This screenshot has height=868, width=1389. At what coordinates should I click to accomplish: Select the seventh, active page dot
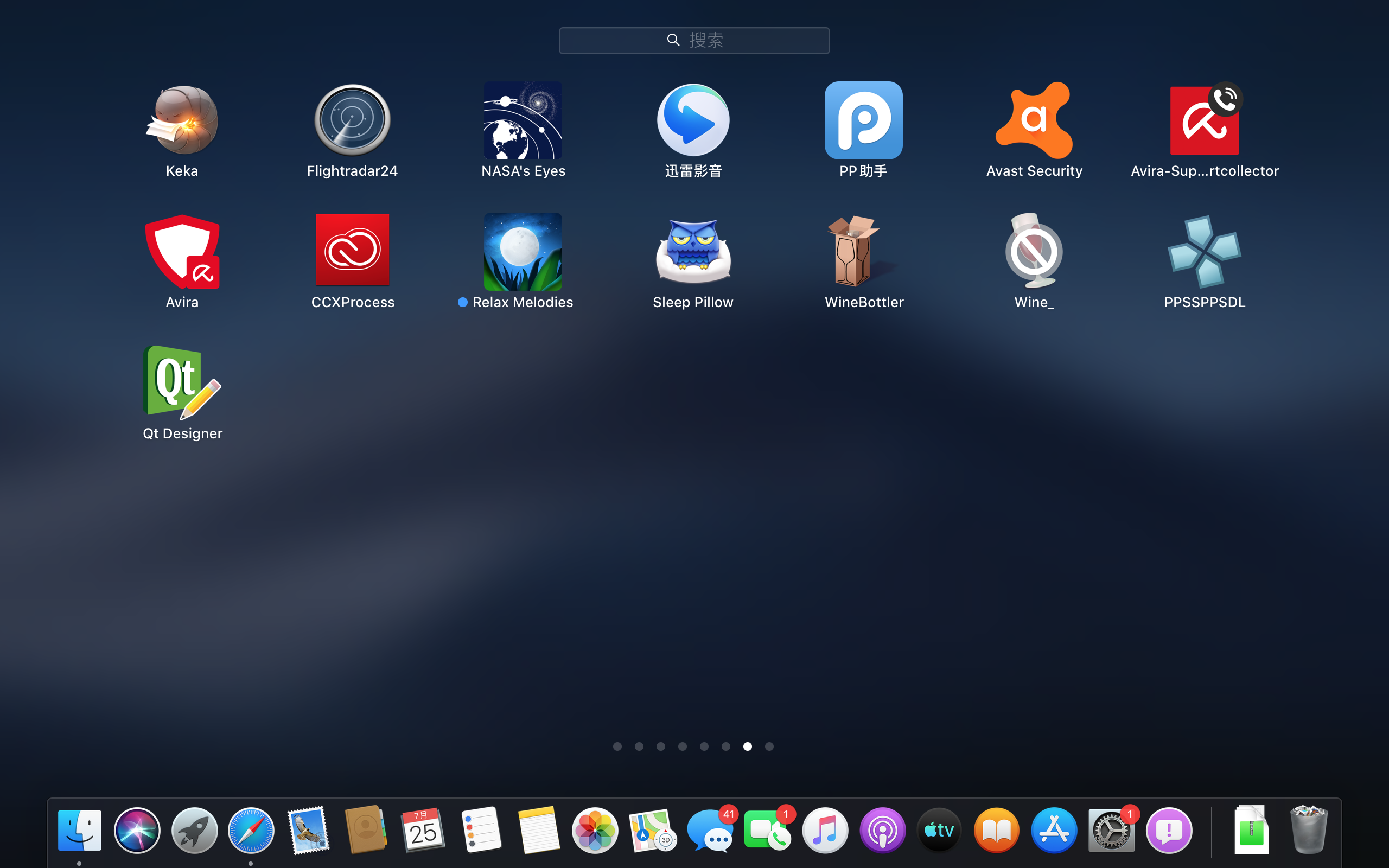[x=747, y=746]
